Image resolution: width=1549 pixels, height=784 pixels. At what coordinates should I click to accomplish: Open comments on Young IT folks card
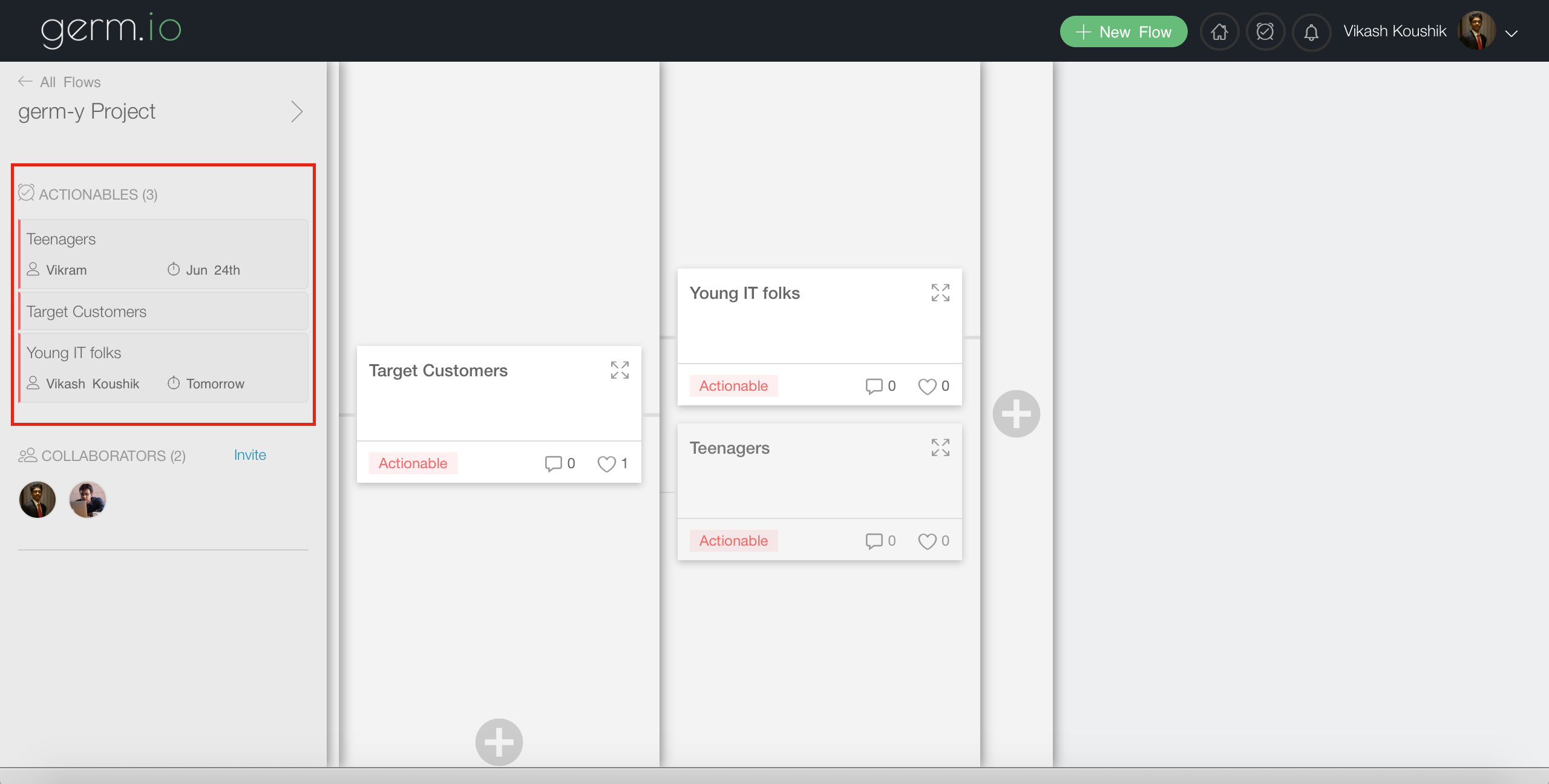click(x=874, y=386)
